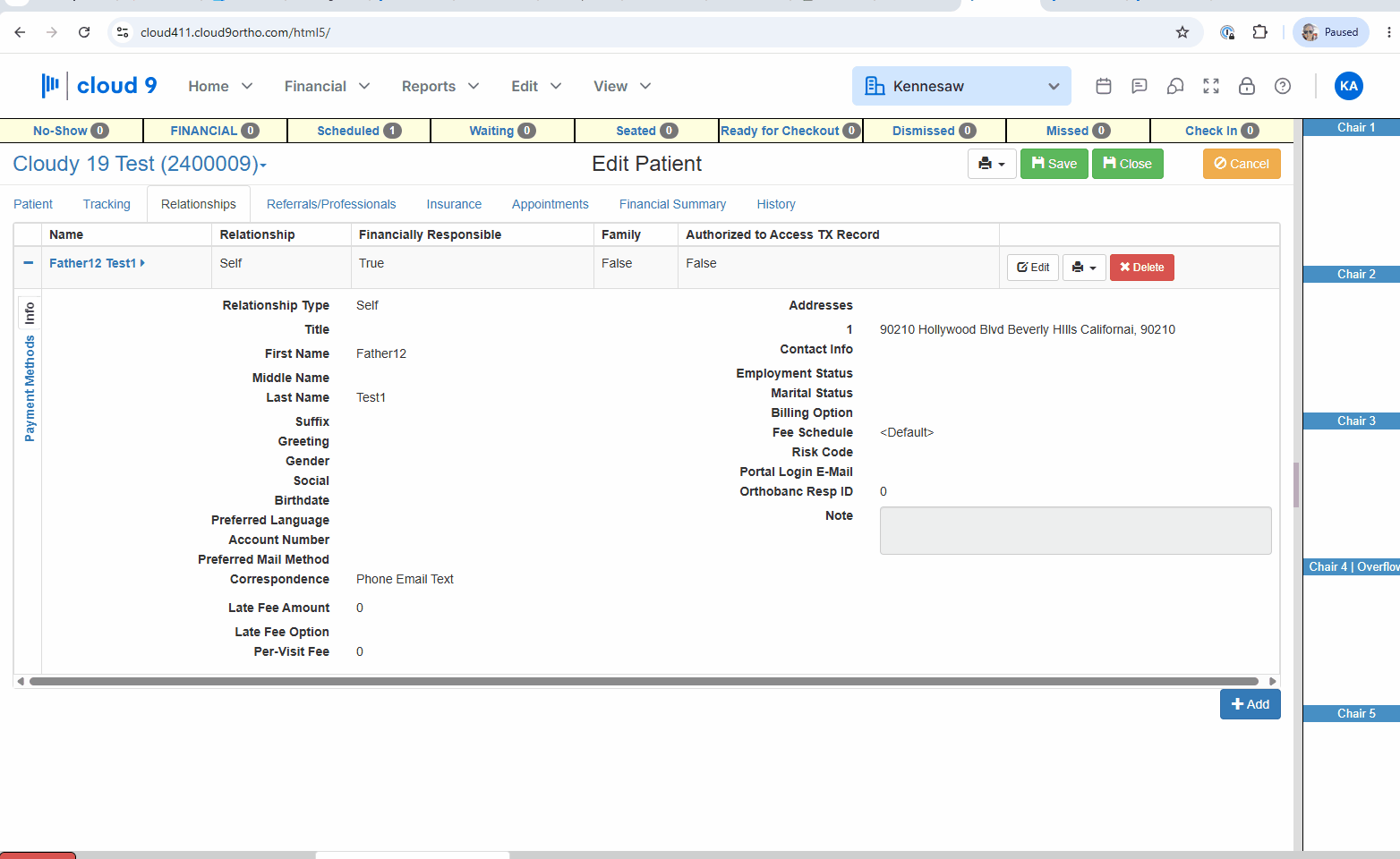
Task: Open print dropdown in Father12 row
Action: point(1084,268)
